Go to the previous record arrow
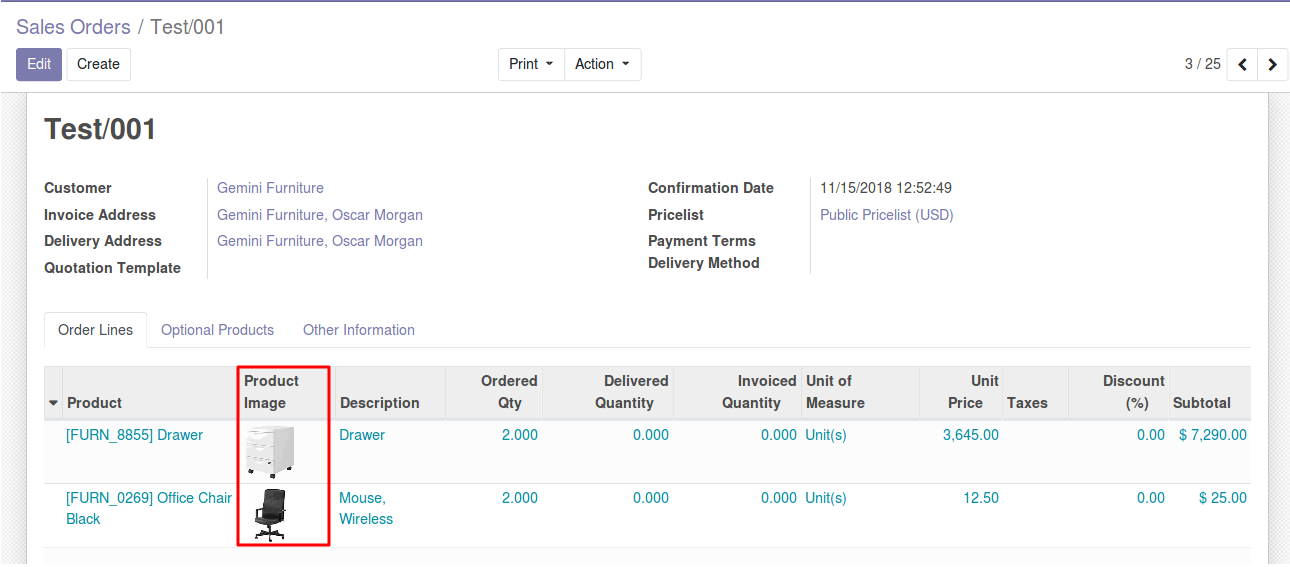This screenshot has width=1290, height=567. click(1242, 64)
